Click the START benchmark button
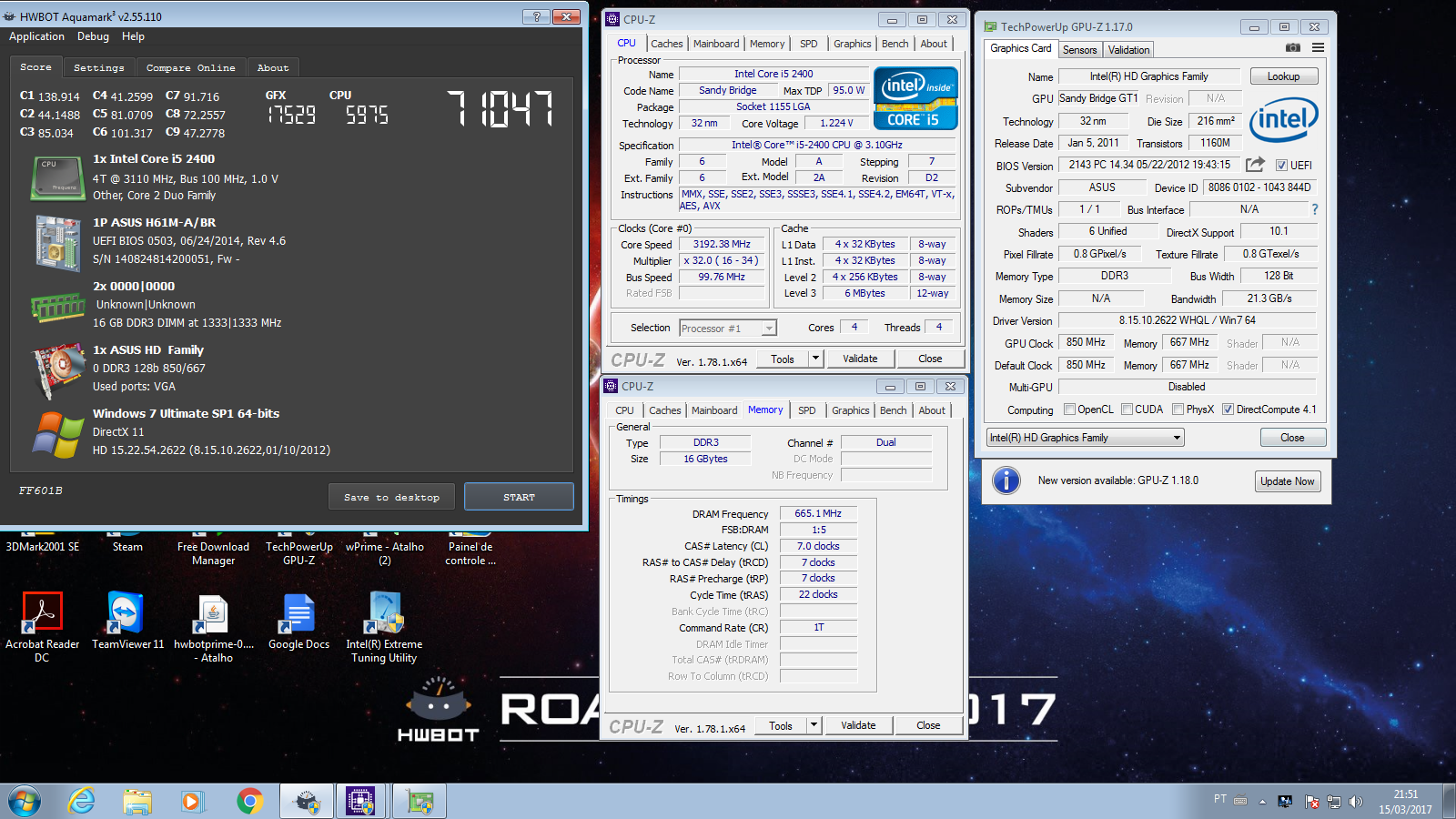 (519, 497)
